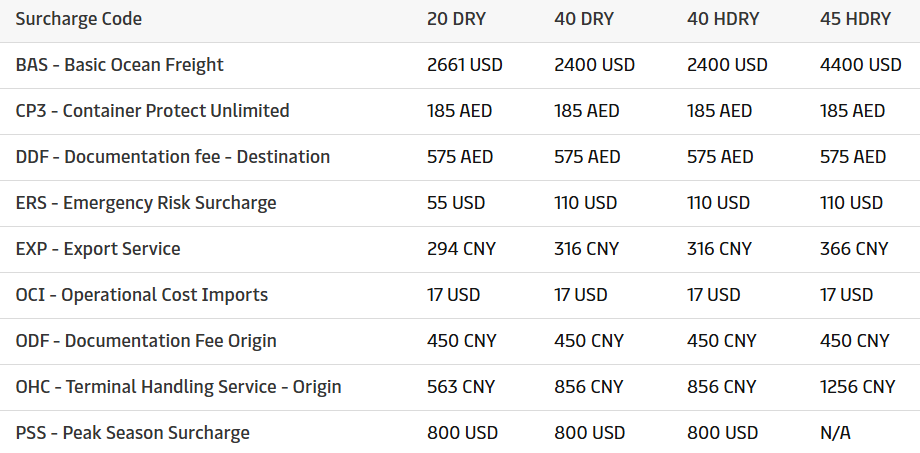Select the 4400 USD freight value

[x=860, y=65]
